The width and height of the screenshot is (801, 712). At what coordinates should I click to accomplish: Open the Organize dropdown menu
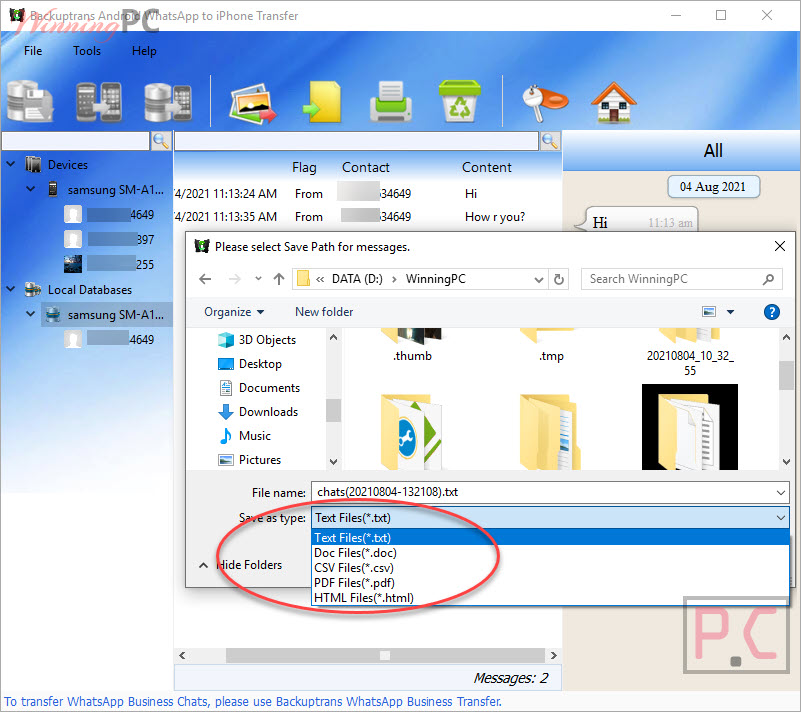234,312
